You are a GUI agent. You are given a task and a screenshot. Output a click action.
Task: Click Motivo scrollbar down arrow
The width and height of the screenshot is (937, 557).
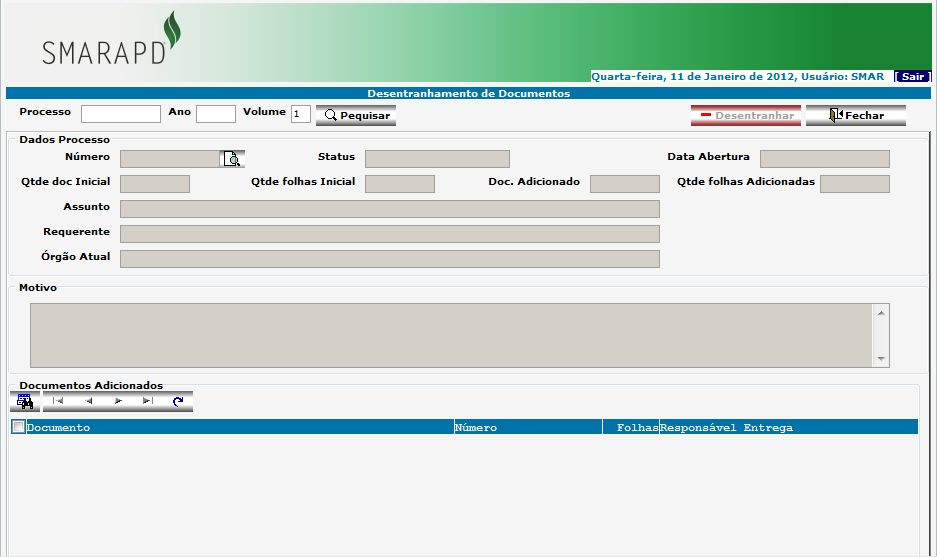881,359
